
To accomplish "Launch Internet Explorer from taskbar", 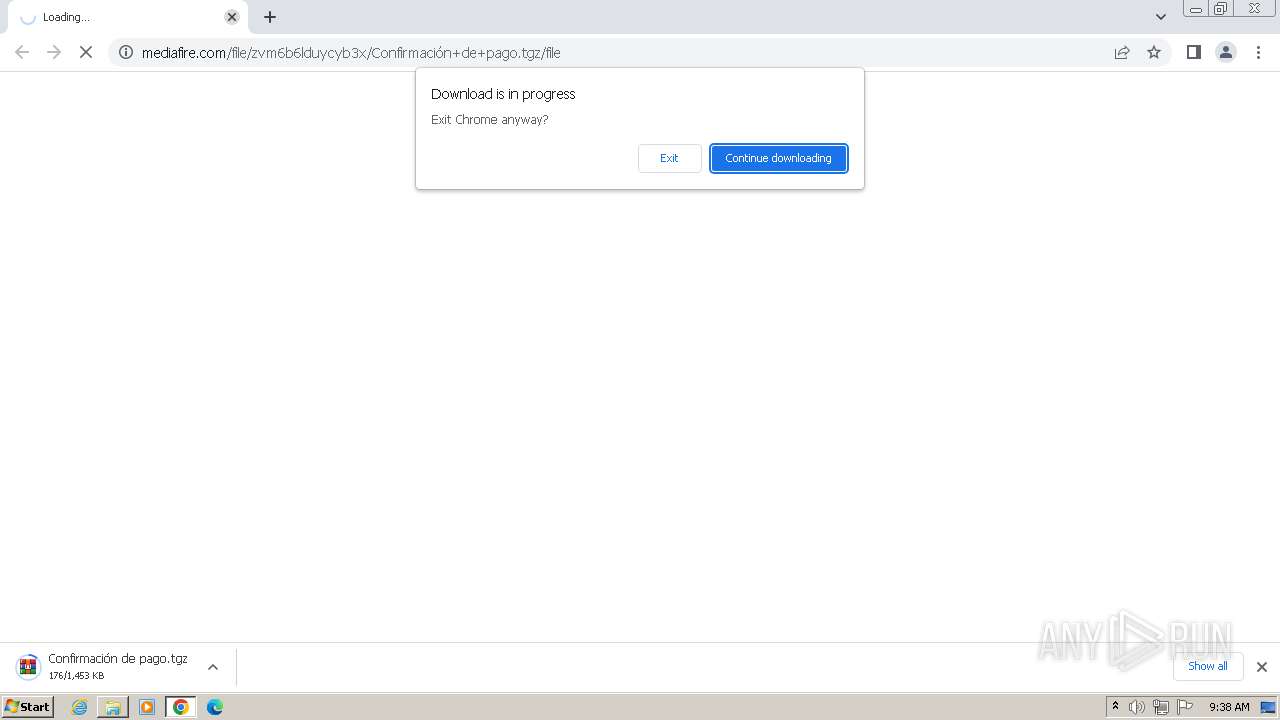I will pos(80,707).
